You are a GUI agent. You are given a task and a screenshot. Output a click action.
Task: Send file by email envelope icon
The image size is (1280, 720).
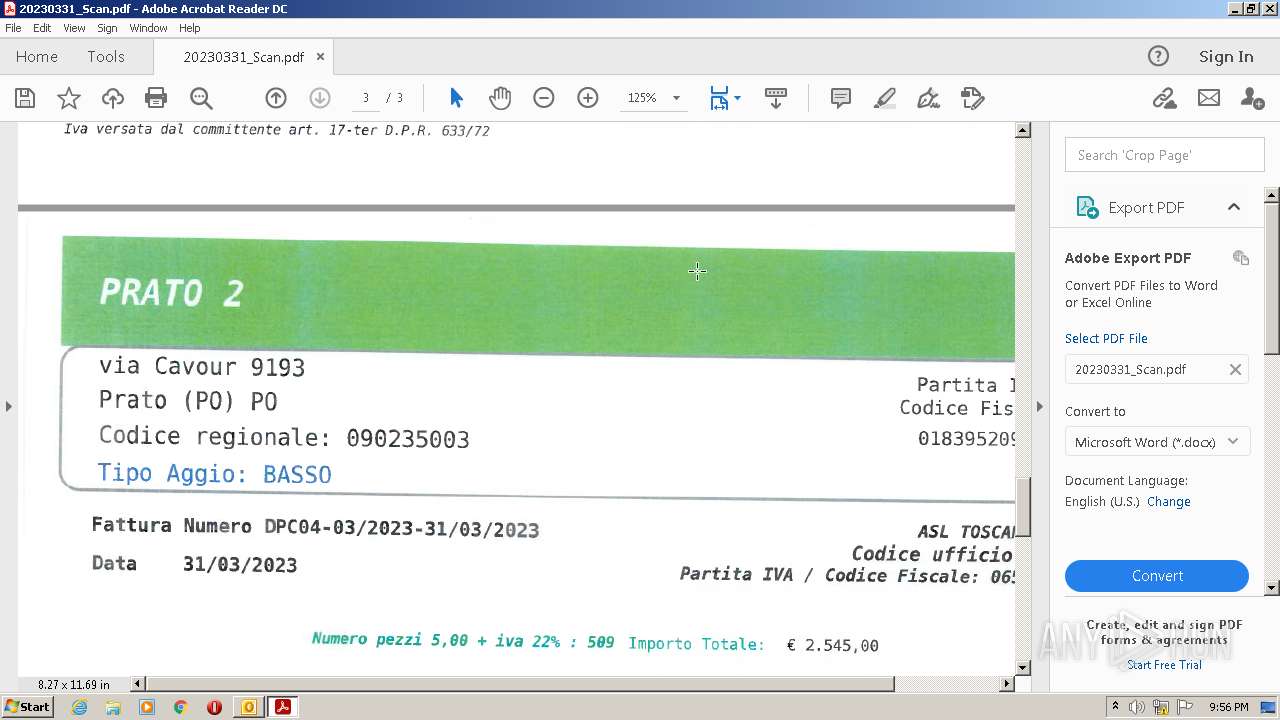click(x=1209, y=98)
